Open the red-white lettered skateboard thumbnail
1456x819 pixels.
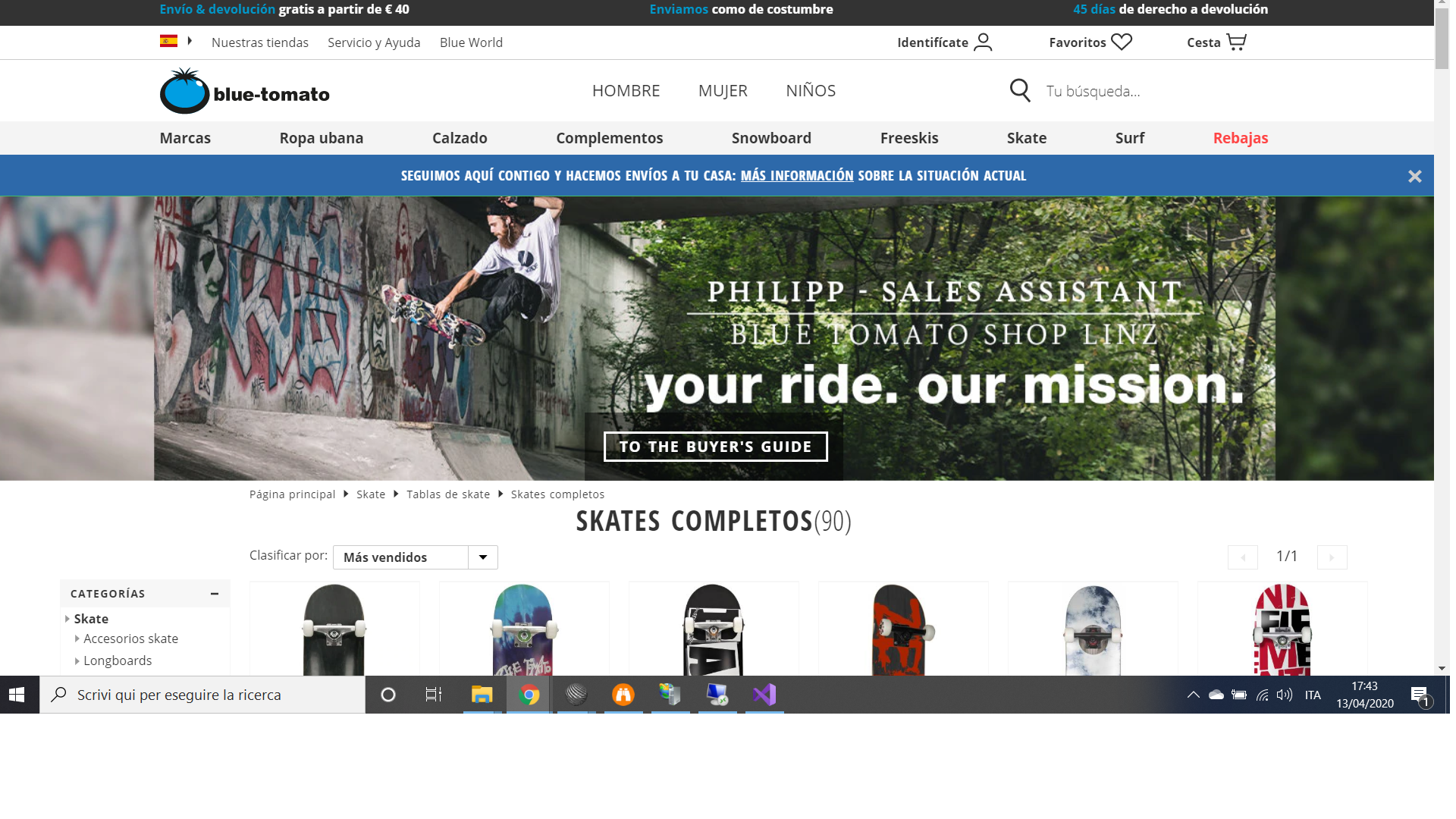click(1282, 629)
